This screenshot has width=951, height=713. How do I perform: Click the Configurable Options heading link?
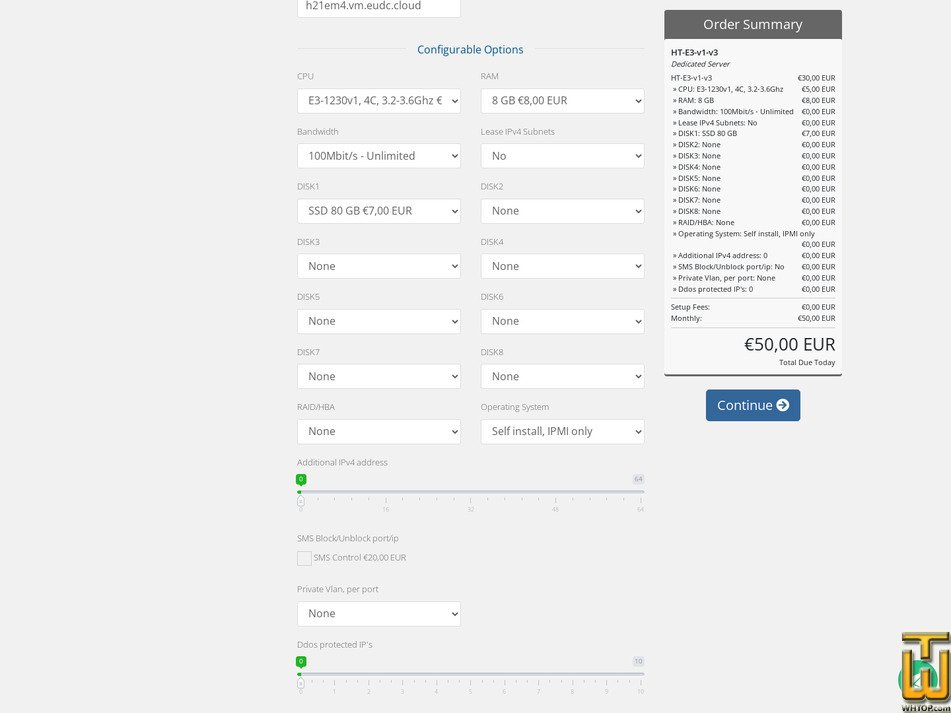pyautogui.click(x=470, y=49)
